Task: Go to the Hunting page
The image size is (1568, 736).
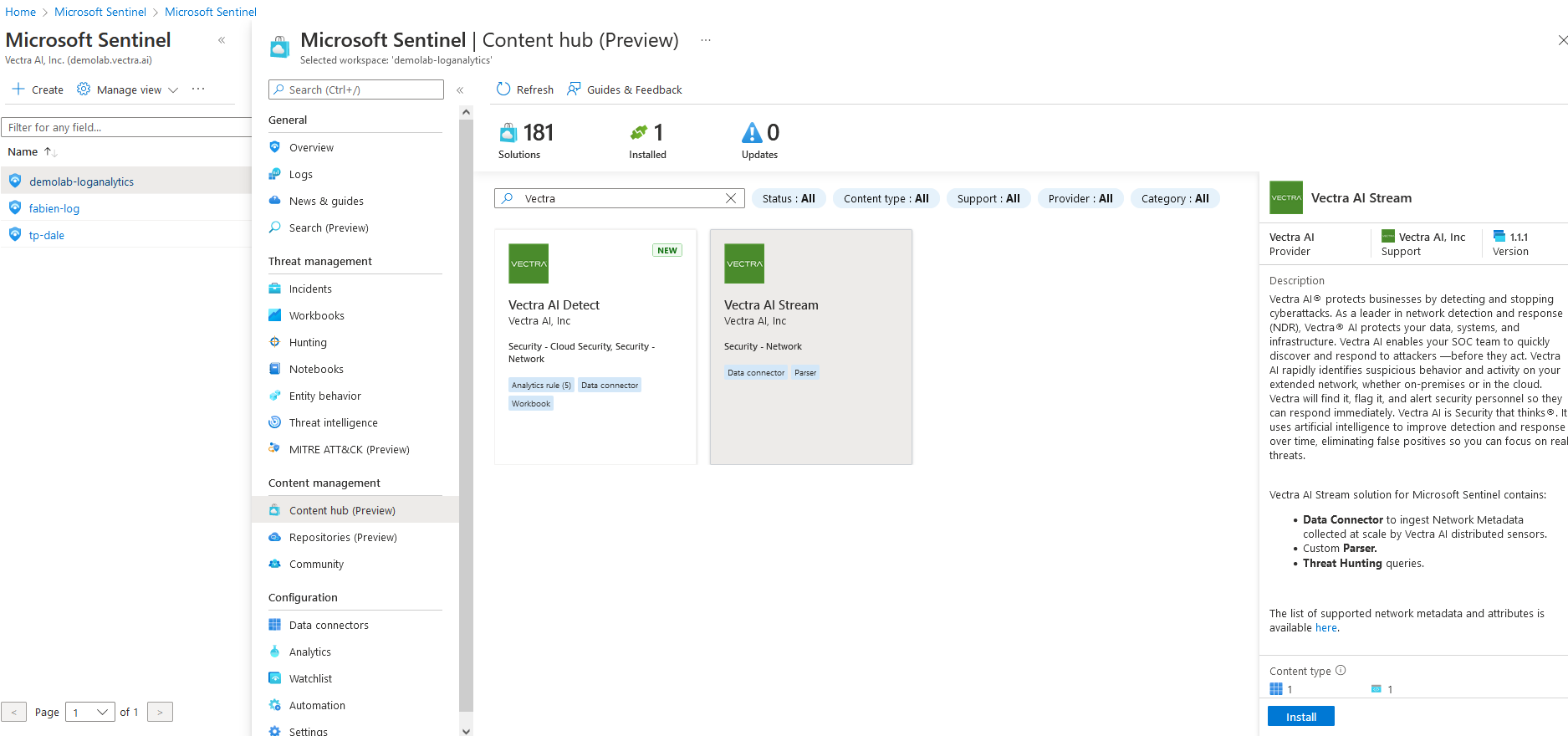Action: [308, 342]
